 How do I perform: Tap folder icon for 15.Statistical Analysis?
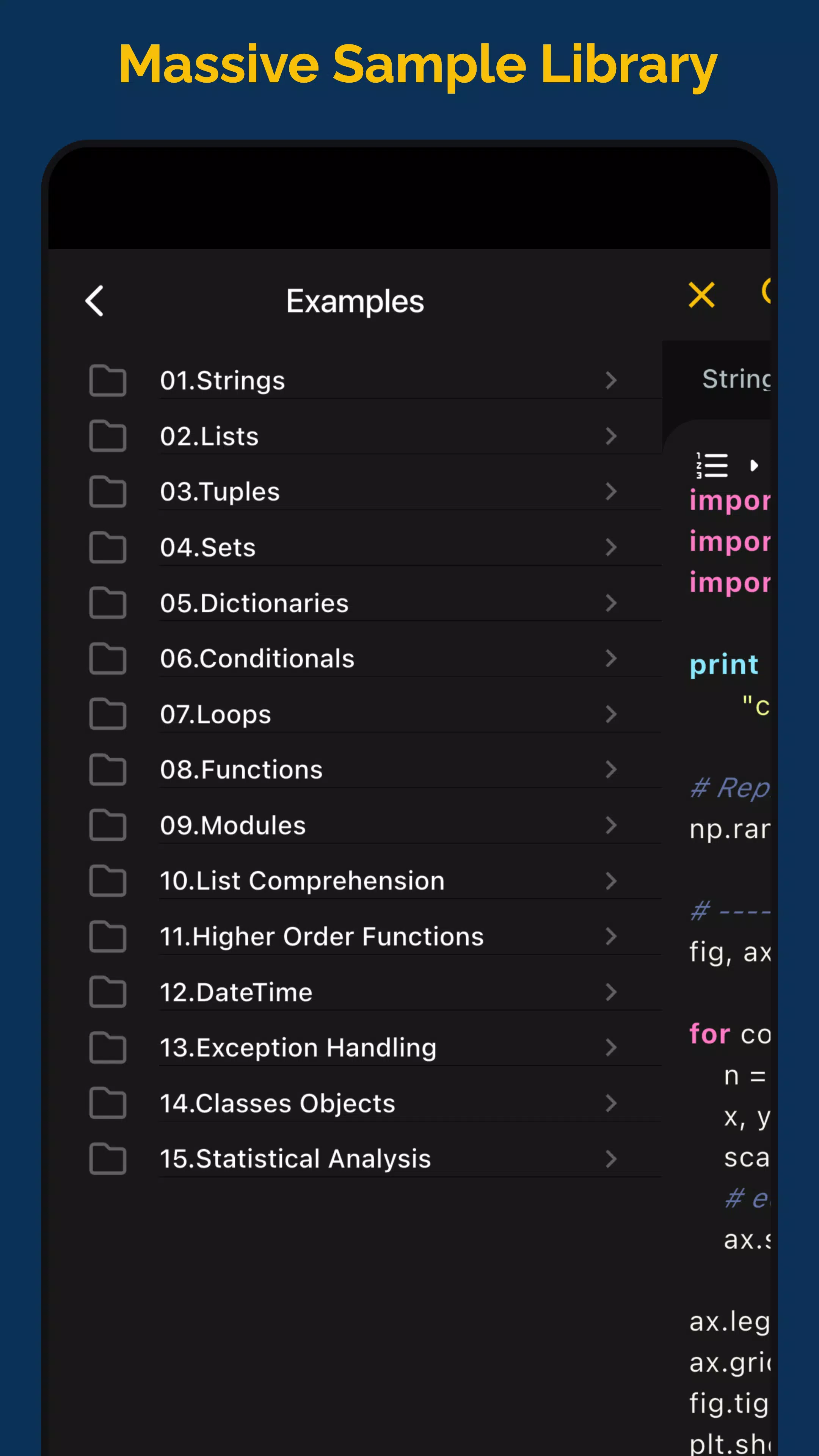107,1159
